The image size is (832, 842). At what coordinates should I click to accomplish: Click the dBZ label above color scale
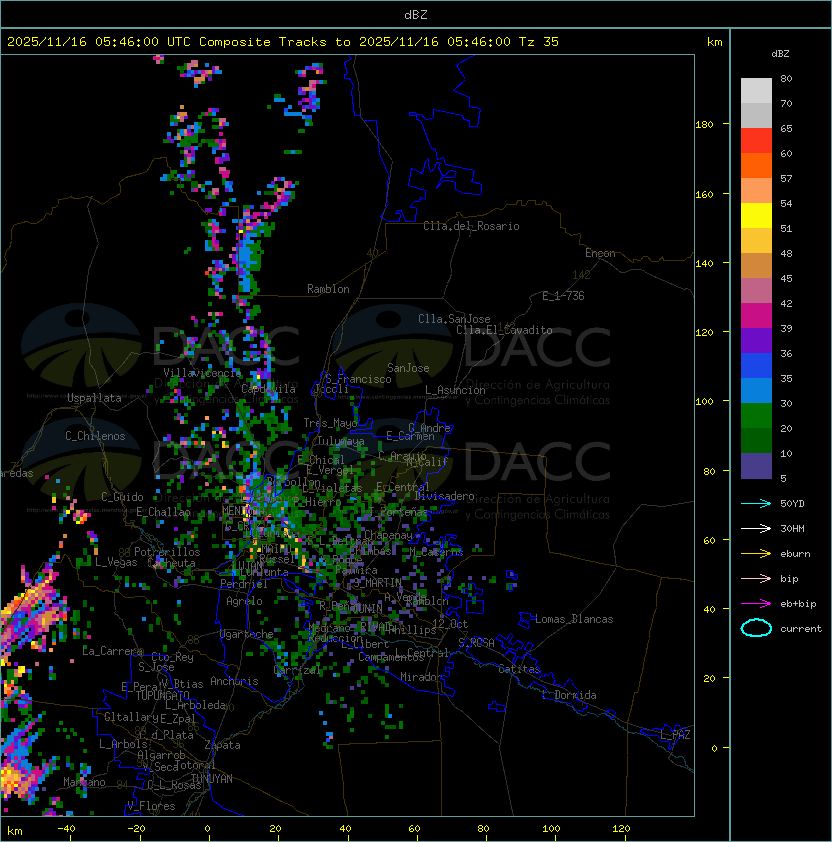(780, 54)
